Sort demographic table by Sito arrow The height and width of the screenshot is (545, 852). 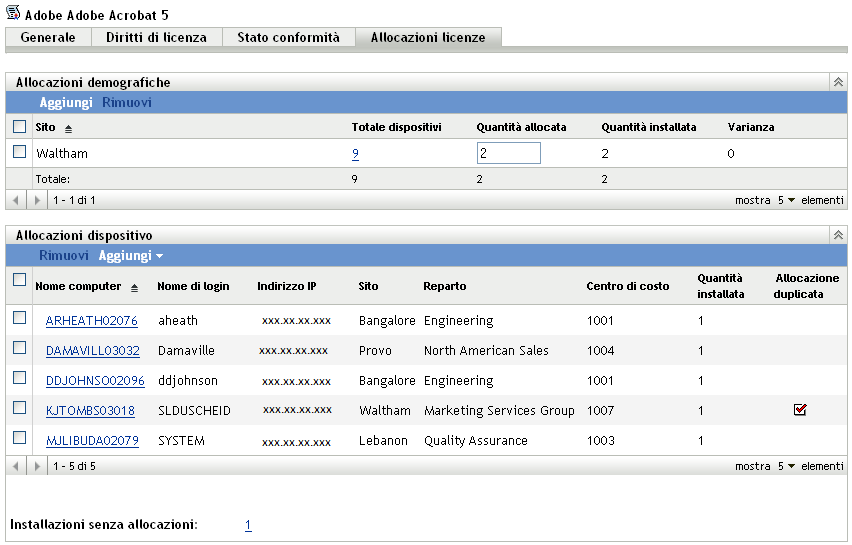68,129
